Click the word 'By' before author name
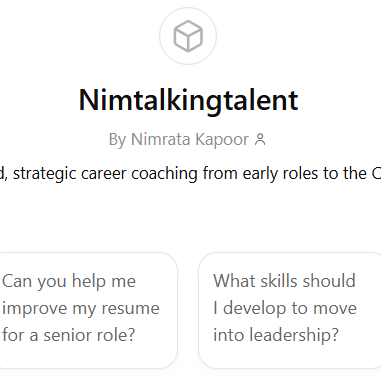The width and height of the screenshot is (381, 381). [x=117, y=140]
